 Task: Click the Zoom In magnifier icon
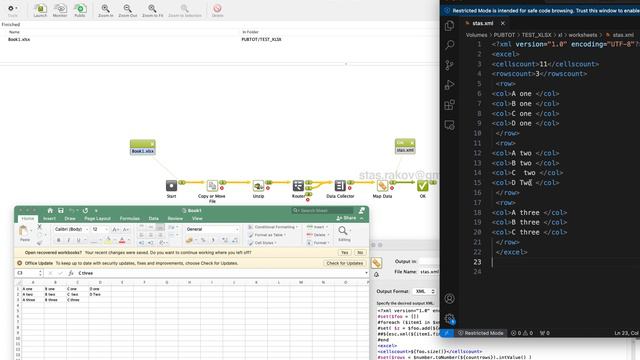[x=105, y=10]
